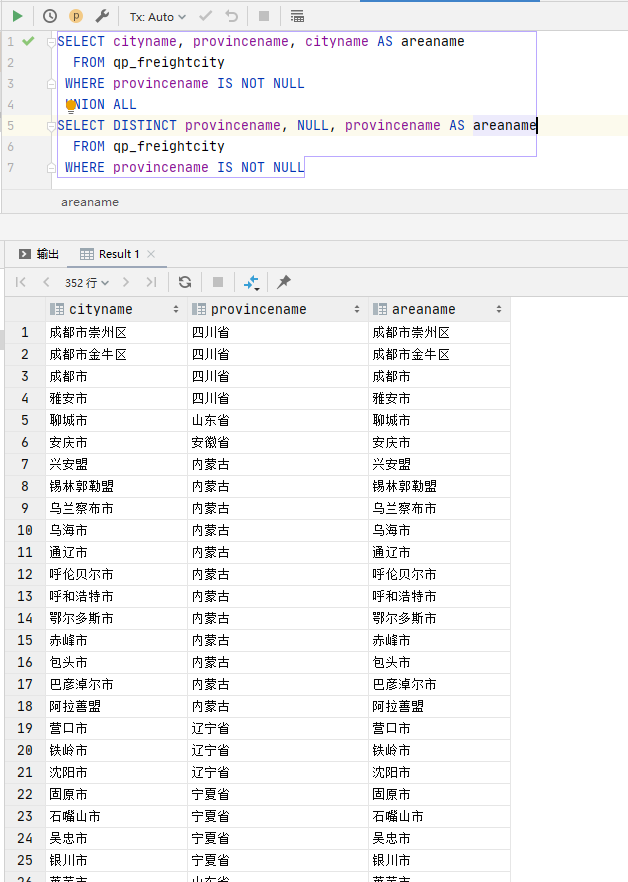Click cityname cell 成都市崇州区 in row 1

pos(116,332)
